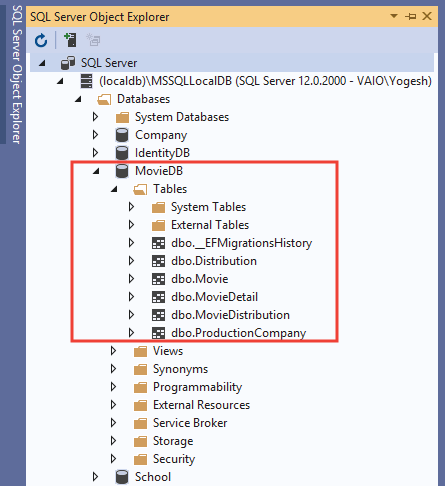
Task: Click the dbo.MovieDistribution table icon
Action: click(x=158, y=315)
